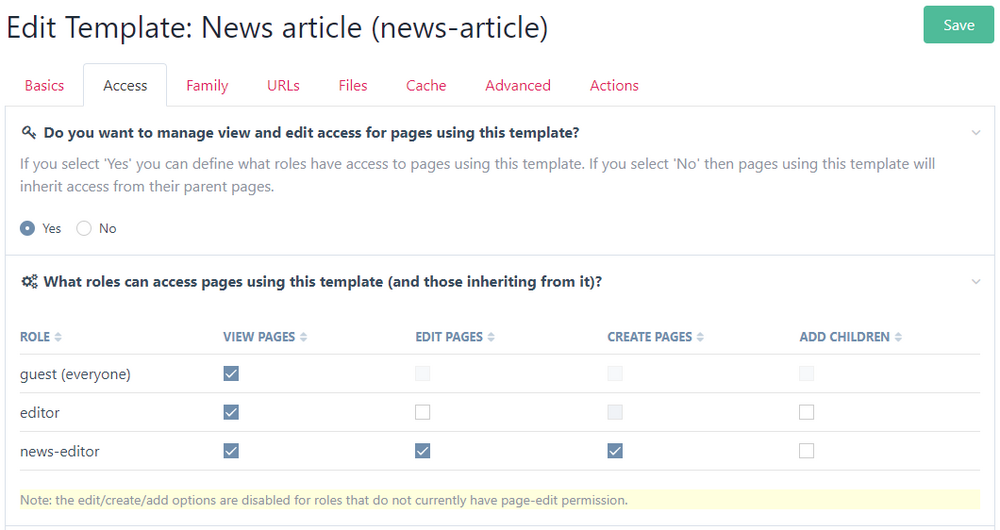Image resolution: width=1000 pixels, height=530 pixels.
Task: Sort by ADD CHILDREN column arrows
Action: 897,337
